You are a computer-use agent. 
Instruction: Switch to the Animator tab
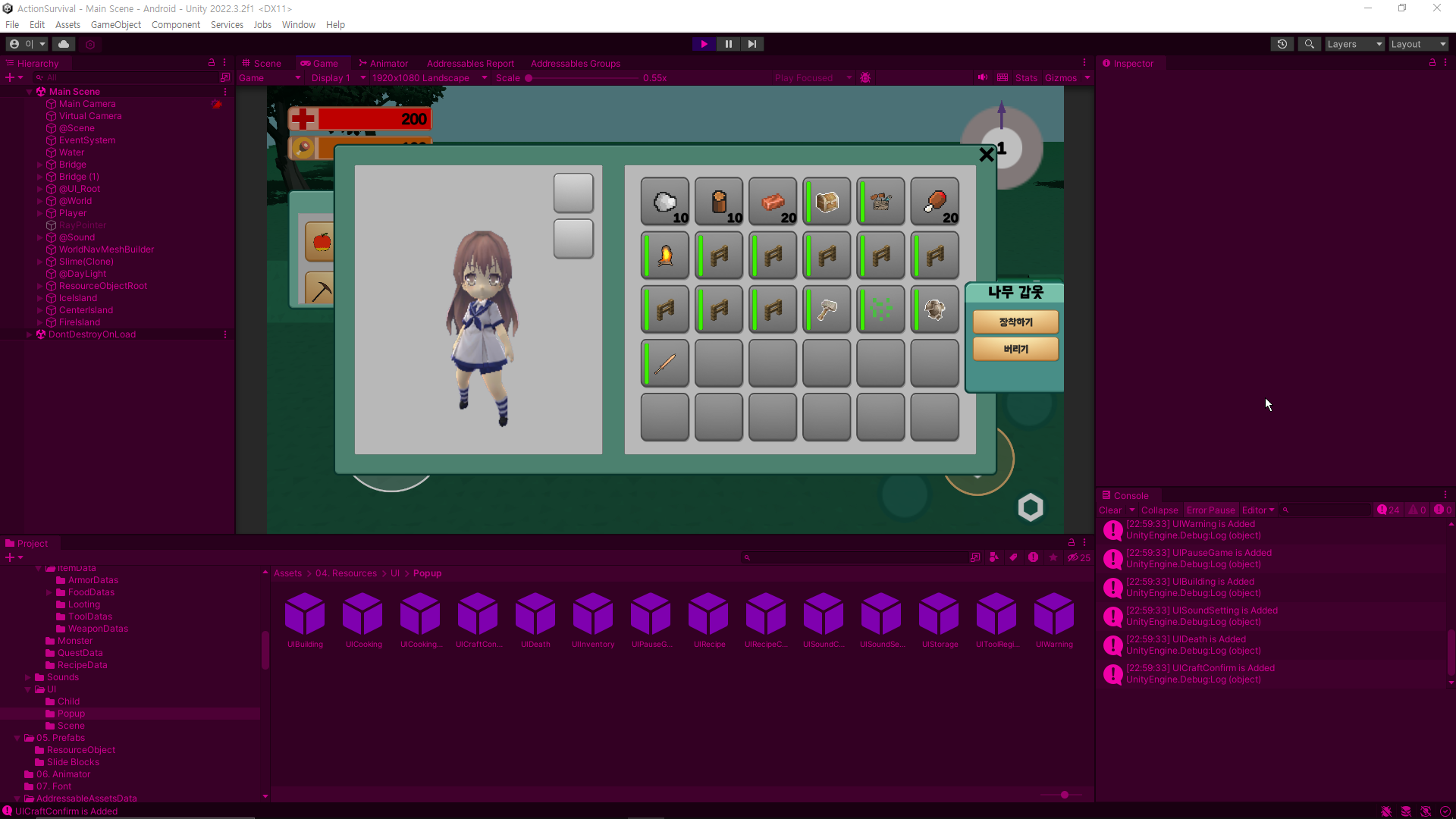coord(384,64)
